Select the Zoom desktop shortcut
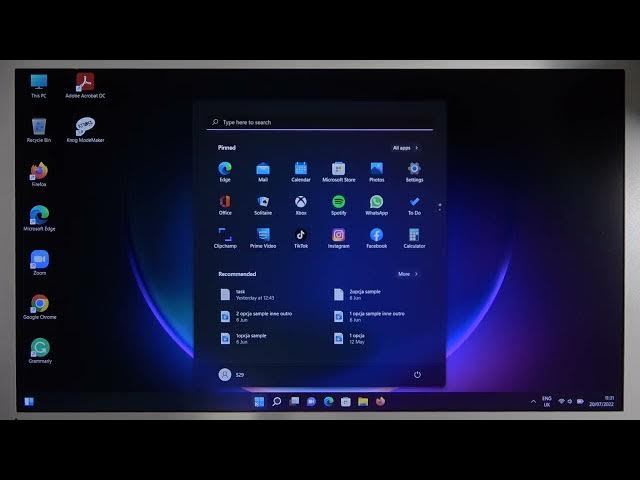The height and width of the screenshot is (480, 640). pos(40,263)
